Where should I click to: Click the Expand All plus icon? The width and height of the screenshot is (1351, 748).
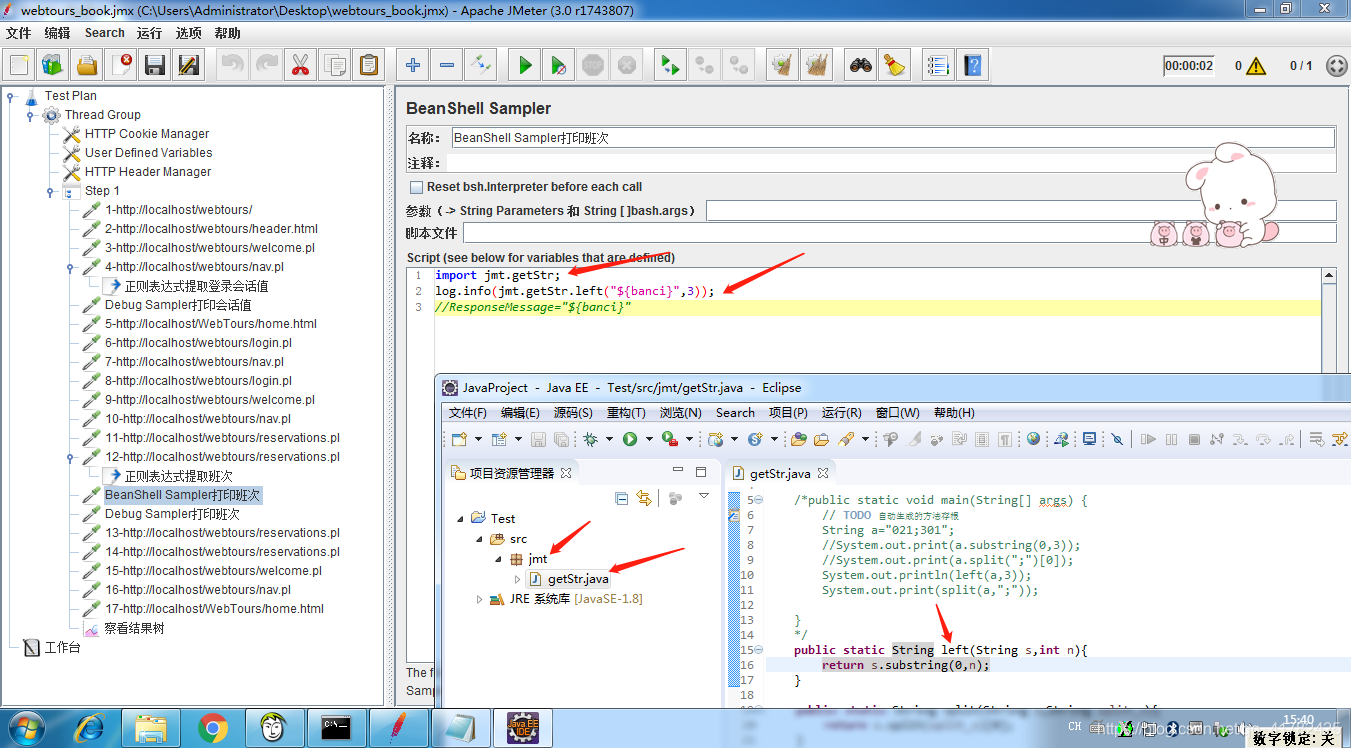(413, 66)
